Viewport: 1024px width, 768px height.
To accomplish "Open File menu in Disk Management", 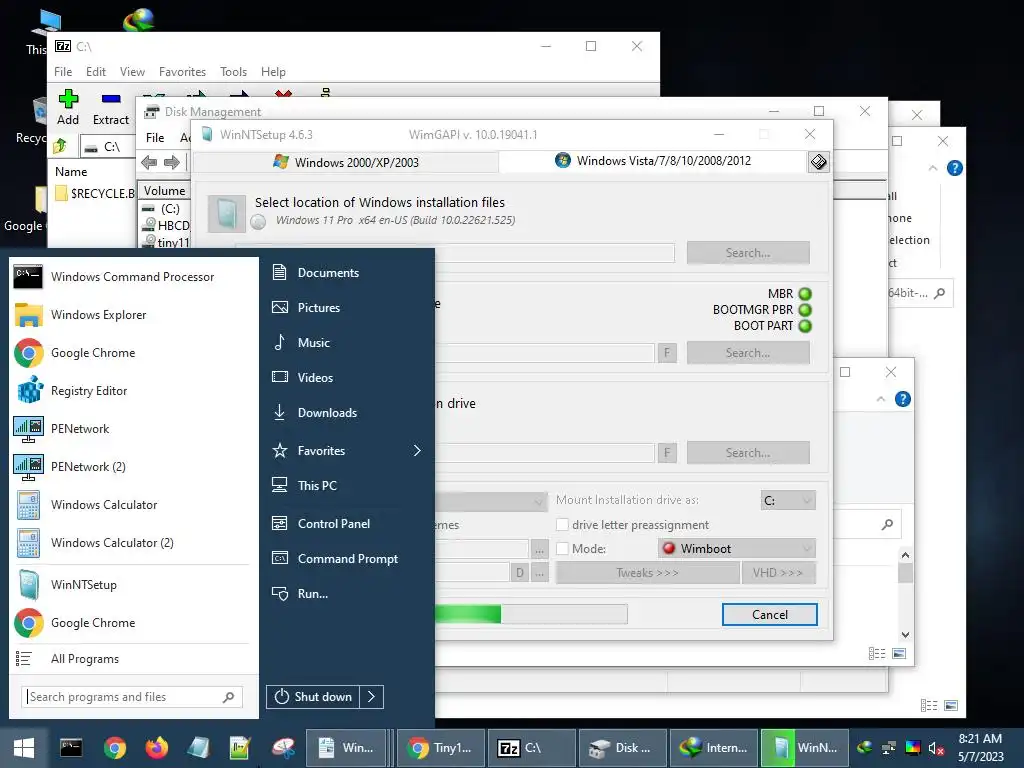I will [155, 138].
